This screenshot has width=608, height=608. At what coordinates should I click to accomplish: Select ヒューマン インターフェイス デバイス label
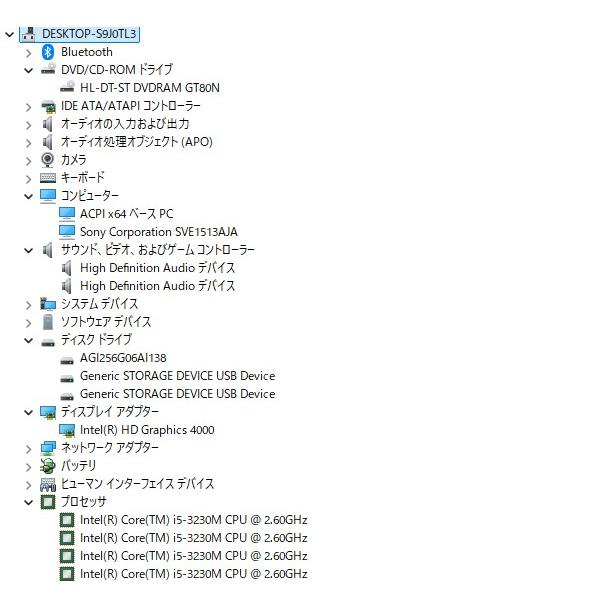(137, 484)
